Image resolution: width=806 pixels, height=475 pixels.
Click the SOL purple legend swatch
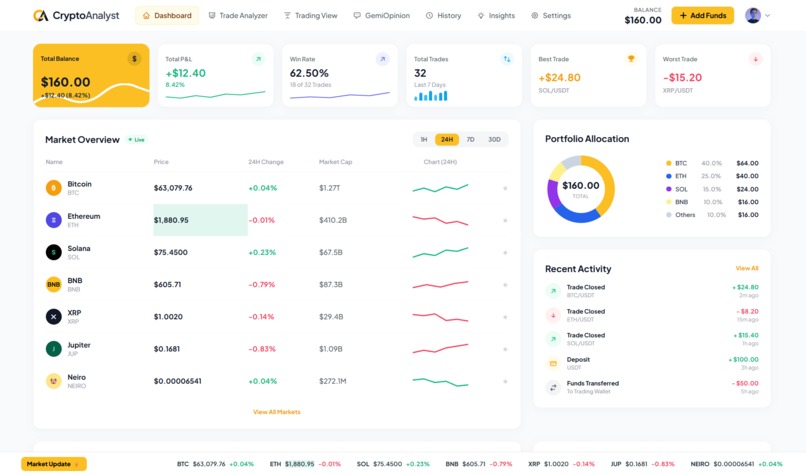coord(669,189)
